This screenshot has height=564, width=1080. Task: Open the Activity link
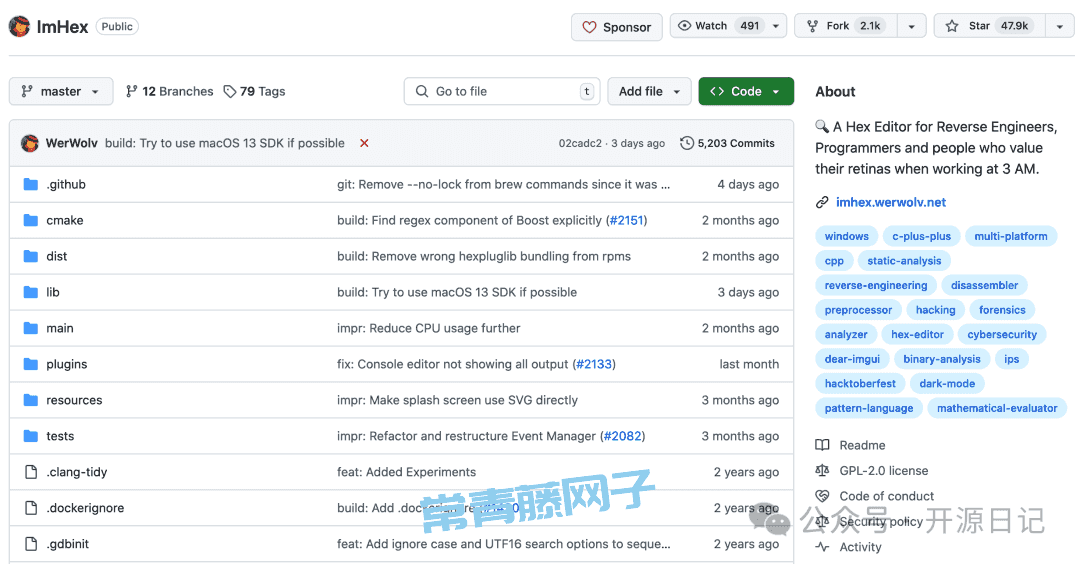click(860, 547)
